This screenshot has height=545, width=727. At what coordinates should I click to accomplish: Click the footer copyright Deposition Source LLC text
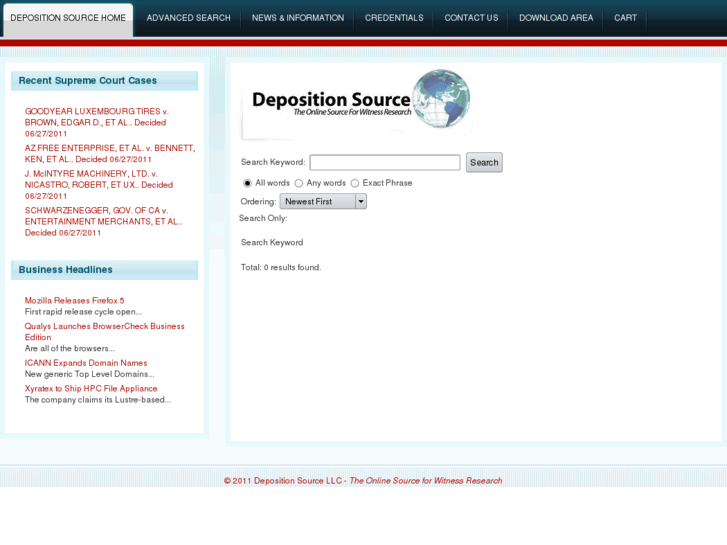363,481
